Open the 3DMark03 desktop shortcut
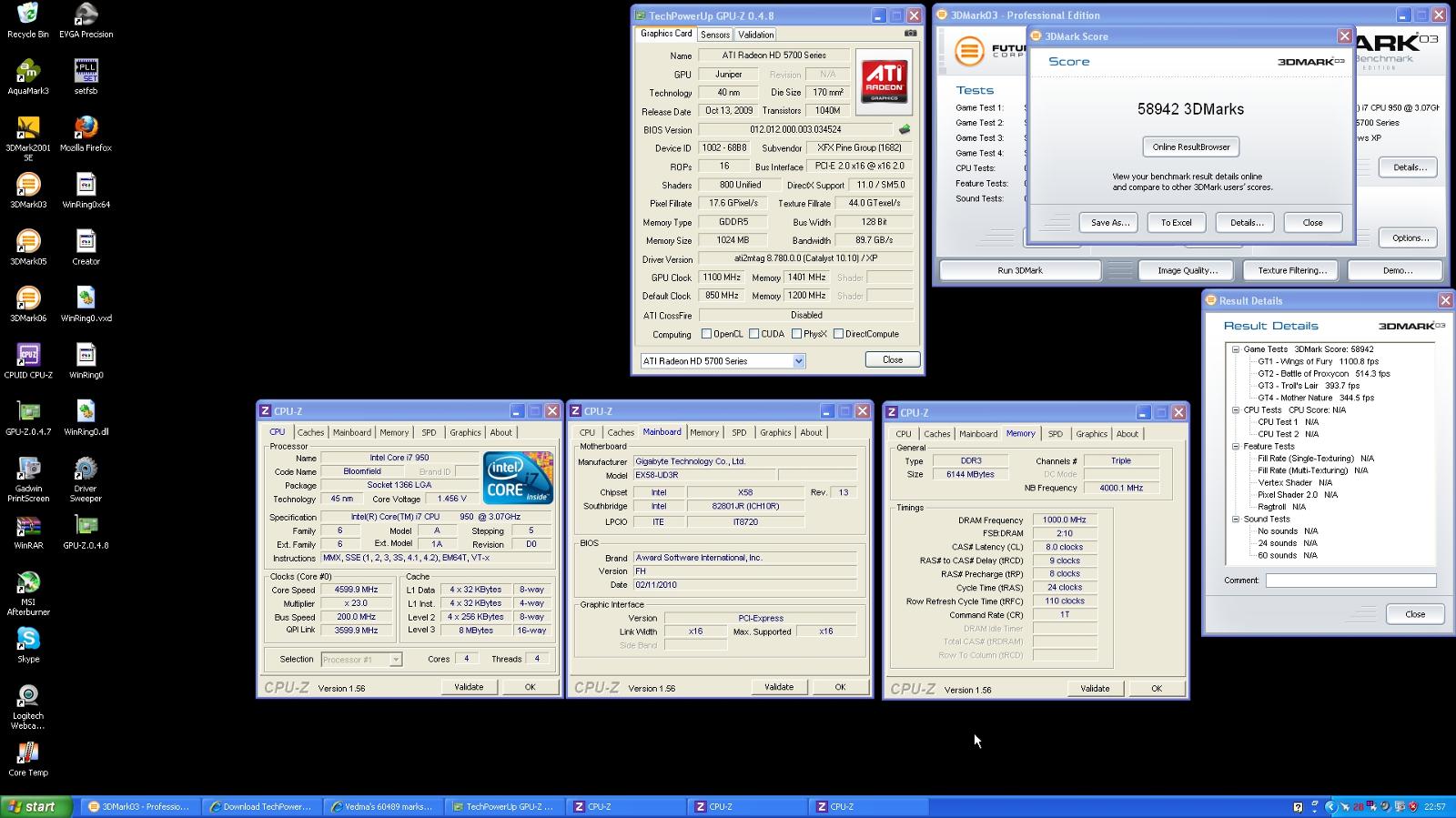This screenshot has height=818, width=1456. click(28, 190)
